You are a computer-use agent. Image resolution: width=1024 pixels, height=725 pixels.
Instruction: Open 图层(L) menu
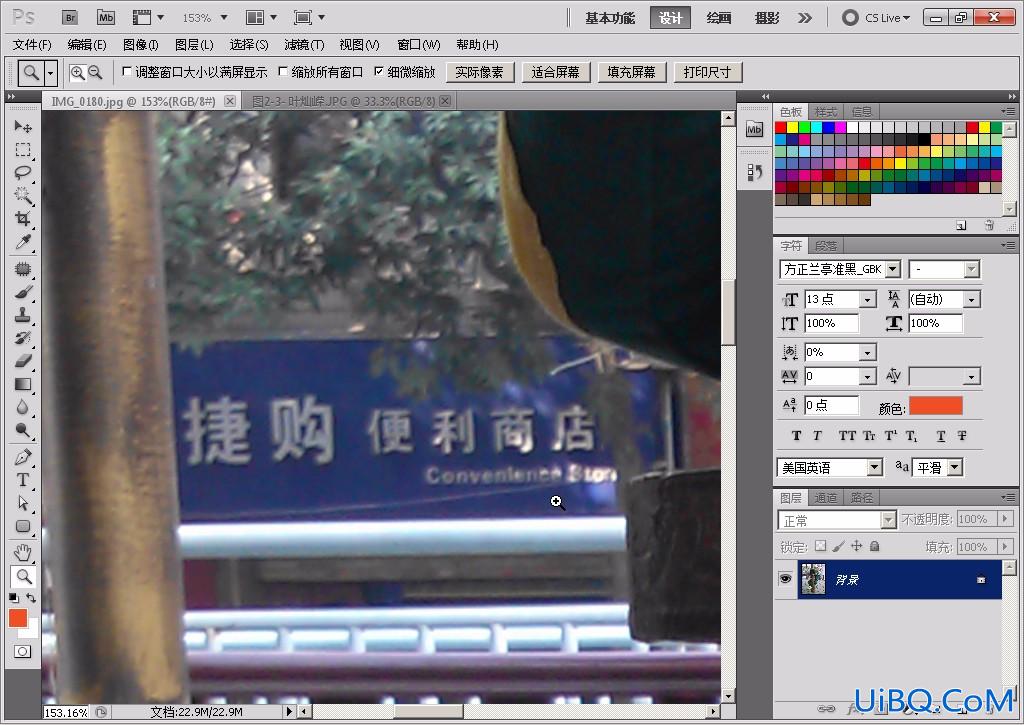(x=194, y=44)
